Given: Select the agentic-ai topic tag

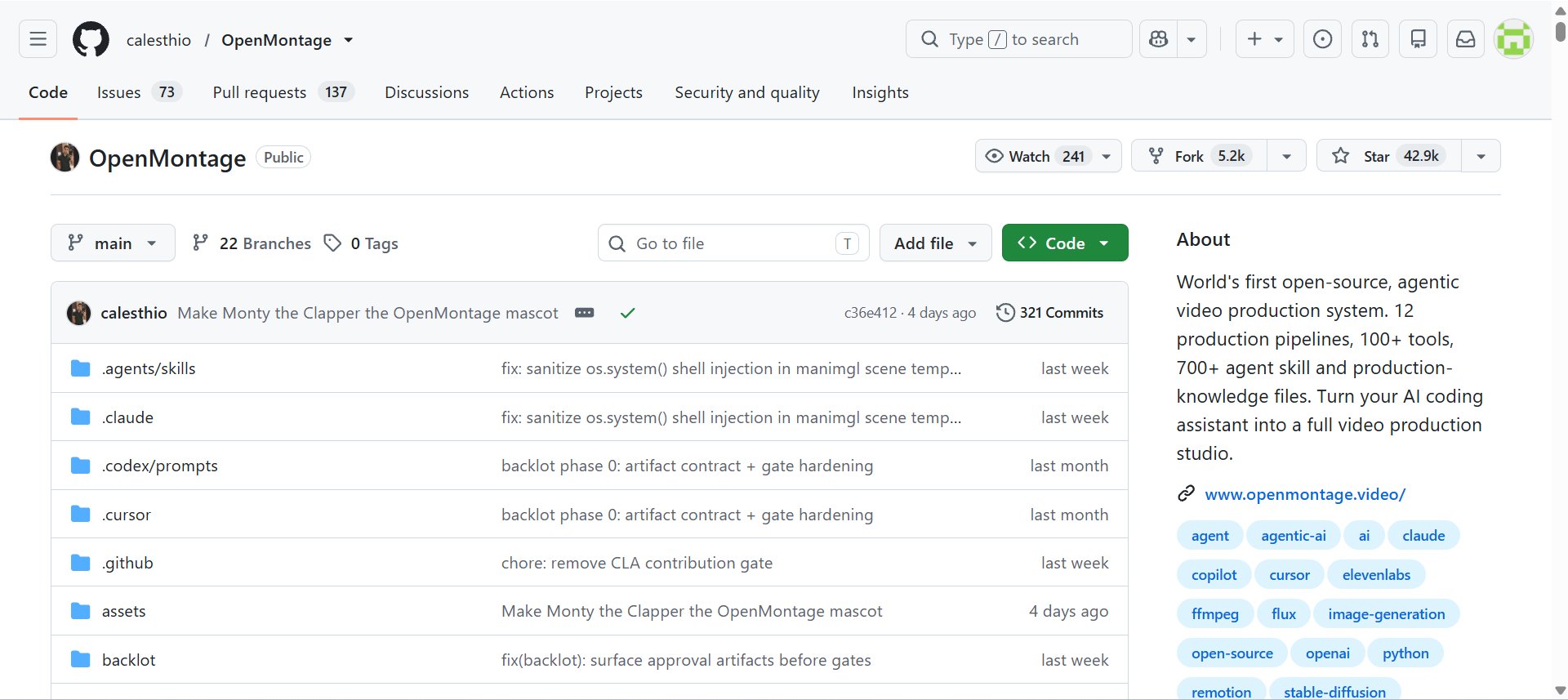Looking at the screenshot, I should point(1294,536).
